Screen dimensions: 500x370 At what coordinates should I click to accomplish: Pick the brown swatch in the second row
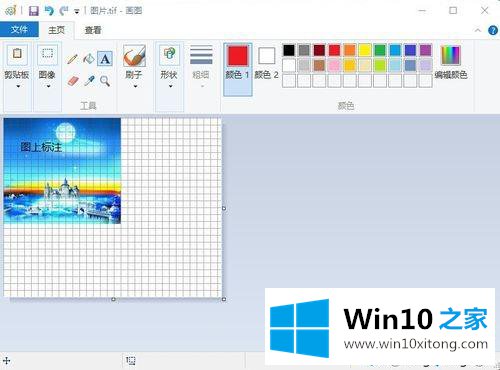tap(319, 65)
